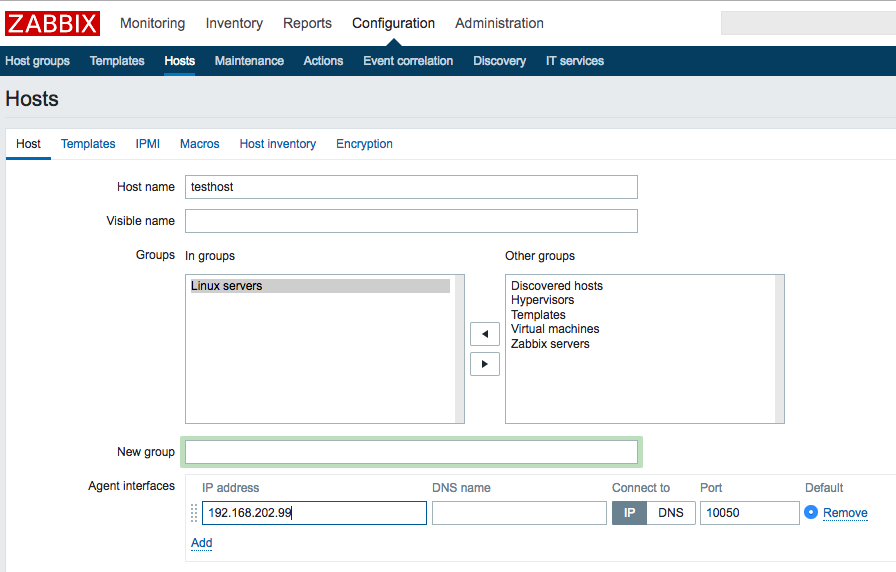The height and width of the screenshot is (572, 896).
Task: Open the Reports menu
Action: coord(307,23)
